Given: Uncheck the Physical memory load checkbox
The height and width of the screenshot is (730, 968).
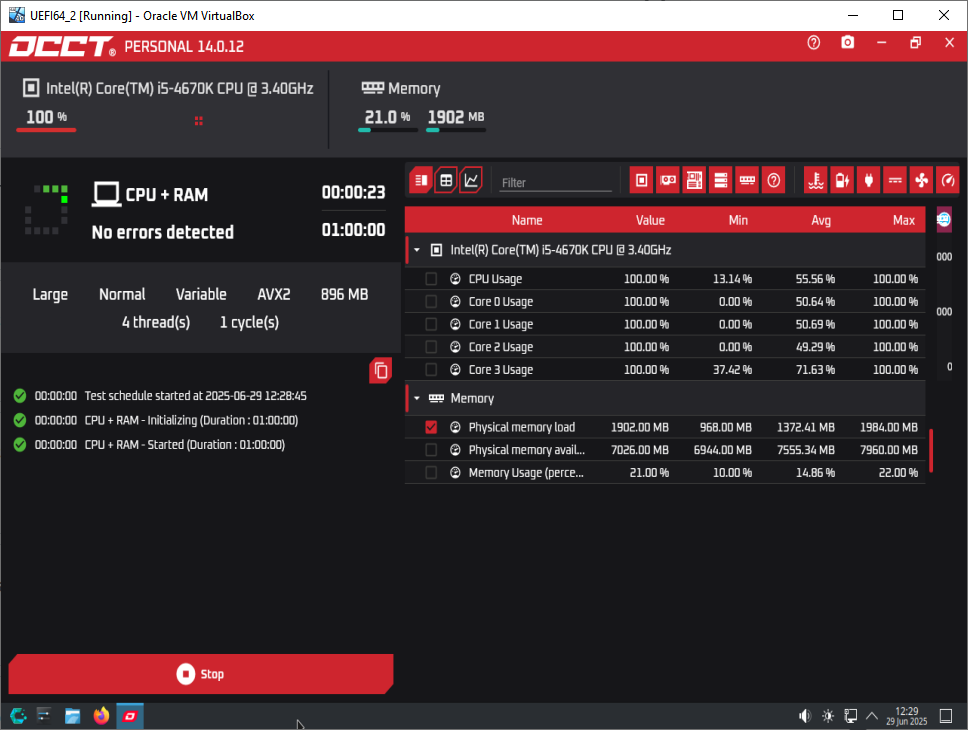Looking at the screenshot, I should pyautogui.click(x=431, y=427).
